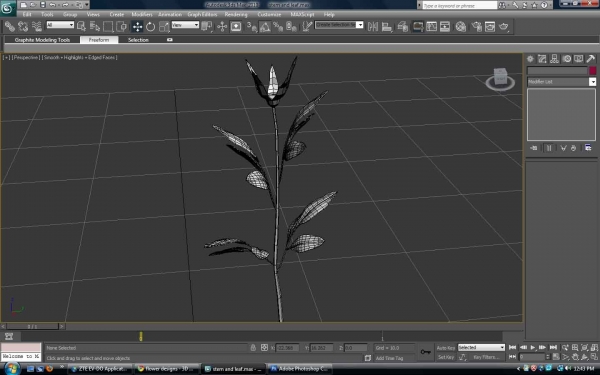
Task: Open Rendered Frame Window icon
Action: click(490, 26)
